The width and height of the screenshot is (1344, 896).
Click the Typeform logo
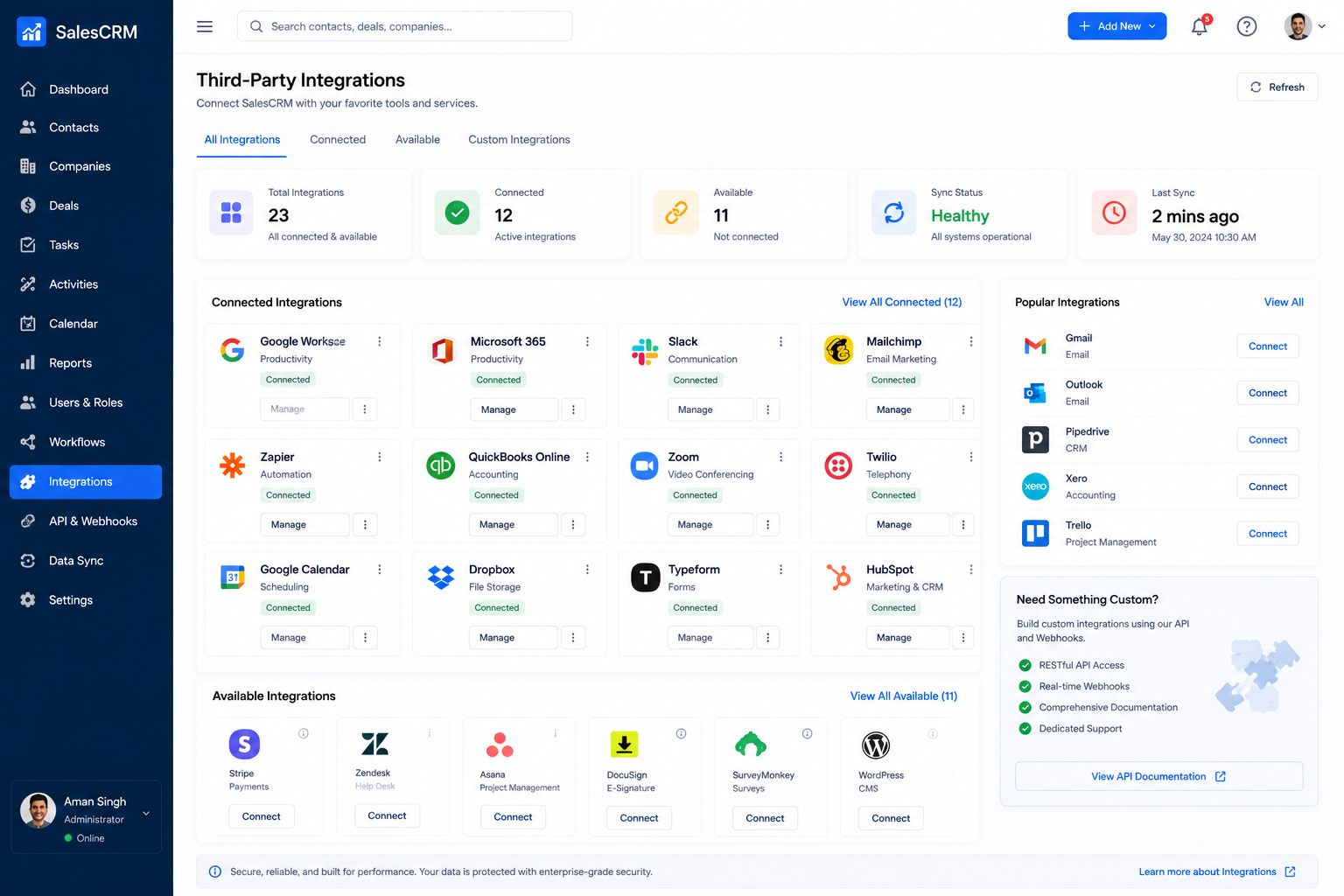coord(645,577)
